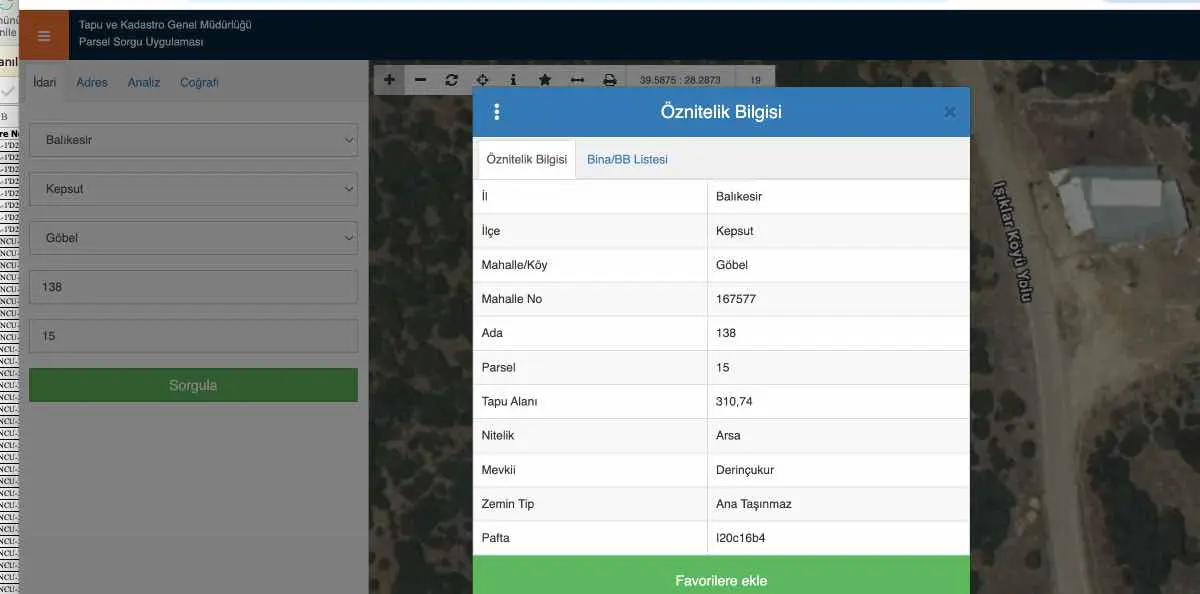Image resolution: width=1200 pixels, height=594 pixels.
Task: Close the Öznitelik Bilgisi dialog
Action: (x=950, y=112)
